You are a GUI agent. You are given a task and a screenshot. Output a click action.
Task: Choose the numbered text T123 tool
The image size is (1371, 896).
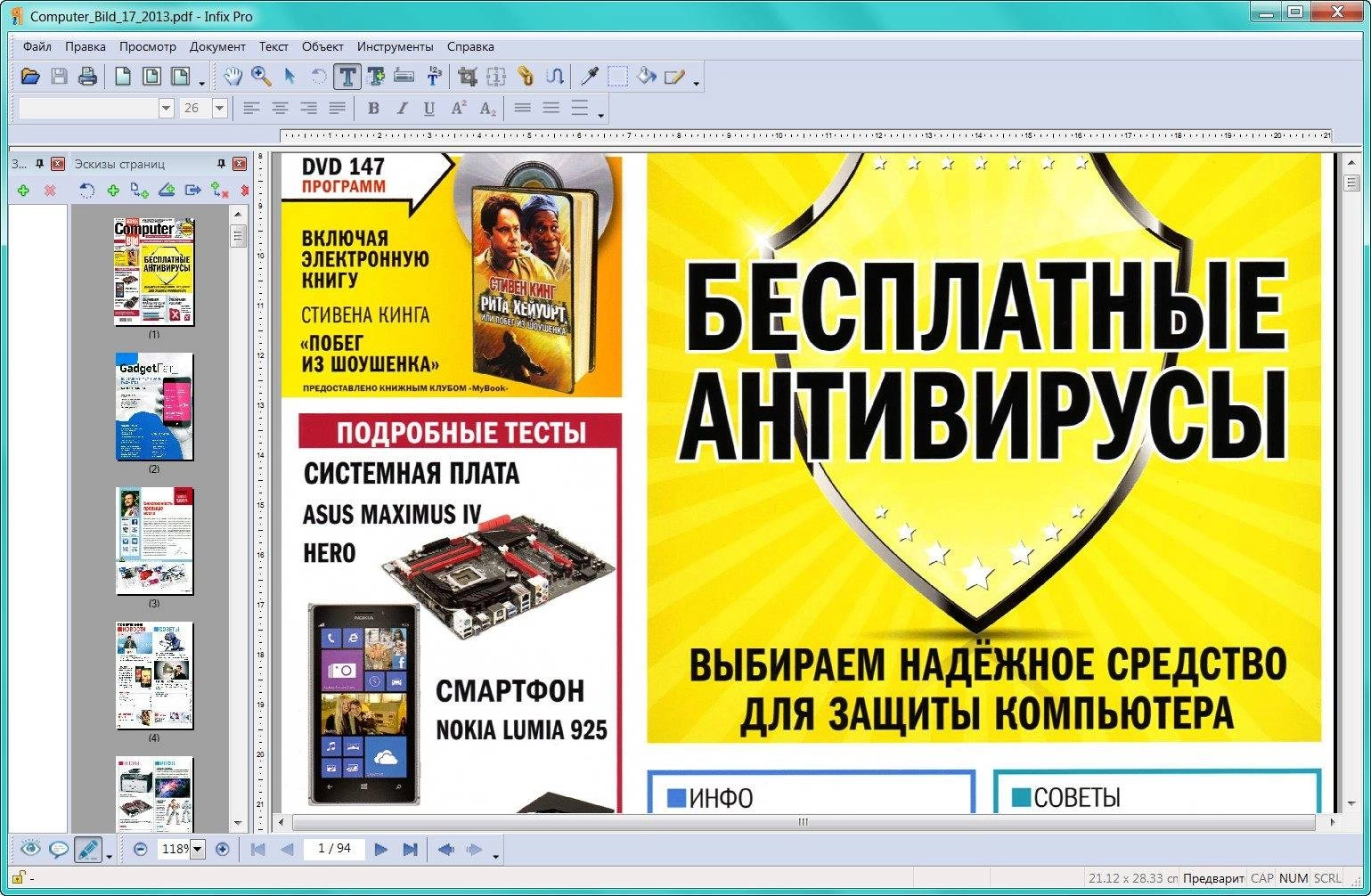(433, 77)
